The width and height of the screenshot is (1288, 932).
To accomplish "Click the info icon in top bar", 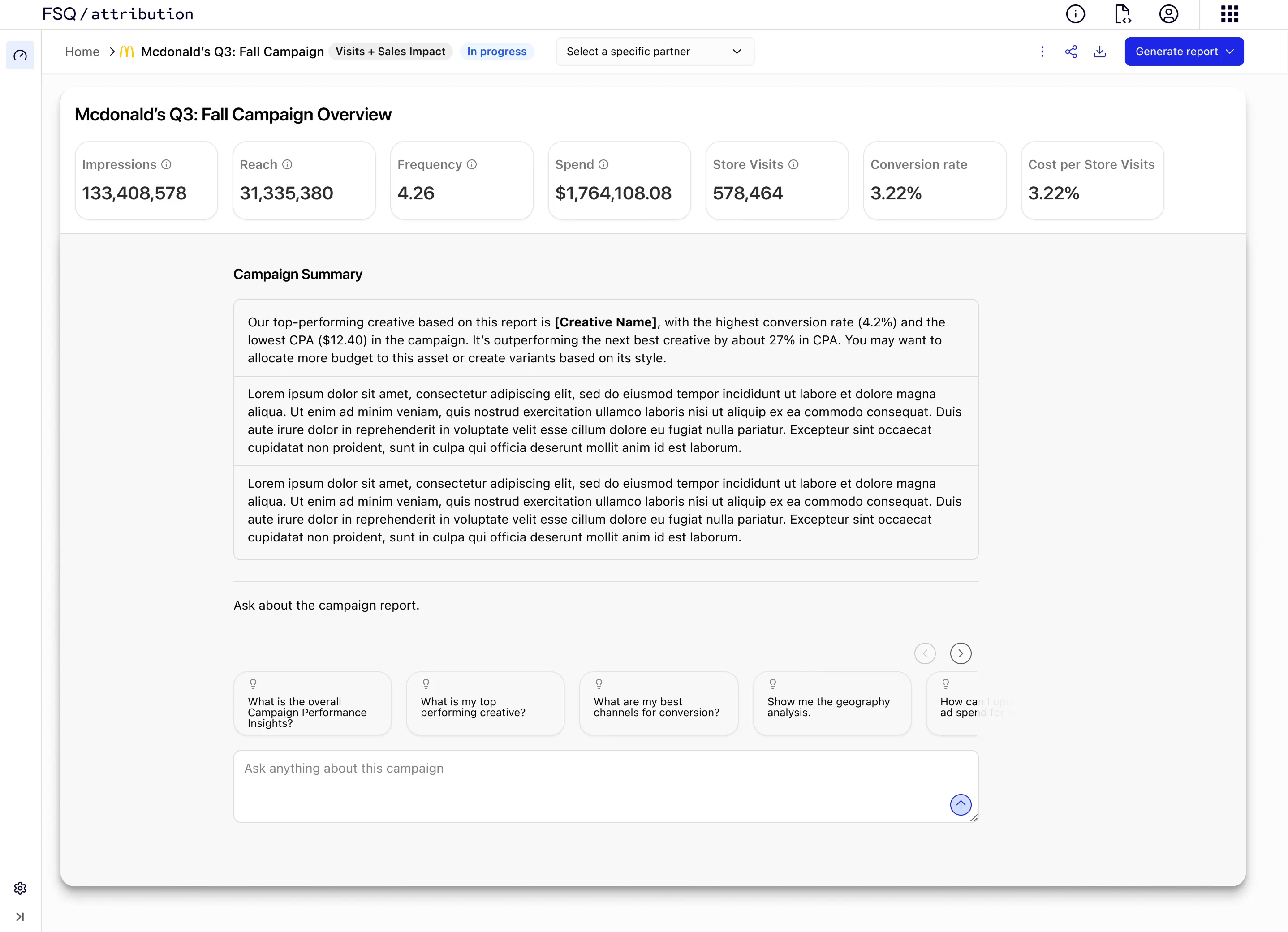I will 1075,13.
